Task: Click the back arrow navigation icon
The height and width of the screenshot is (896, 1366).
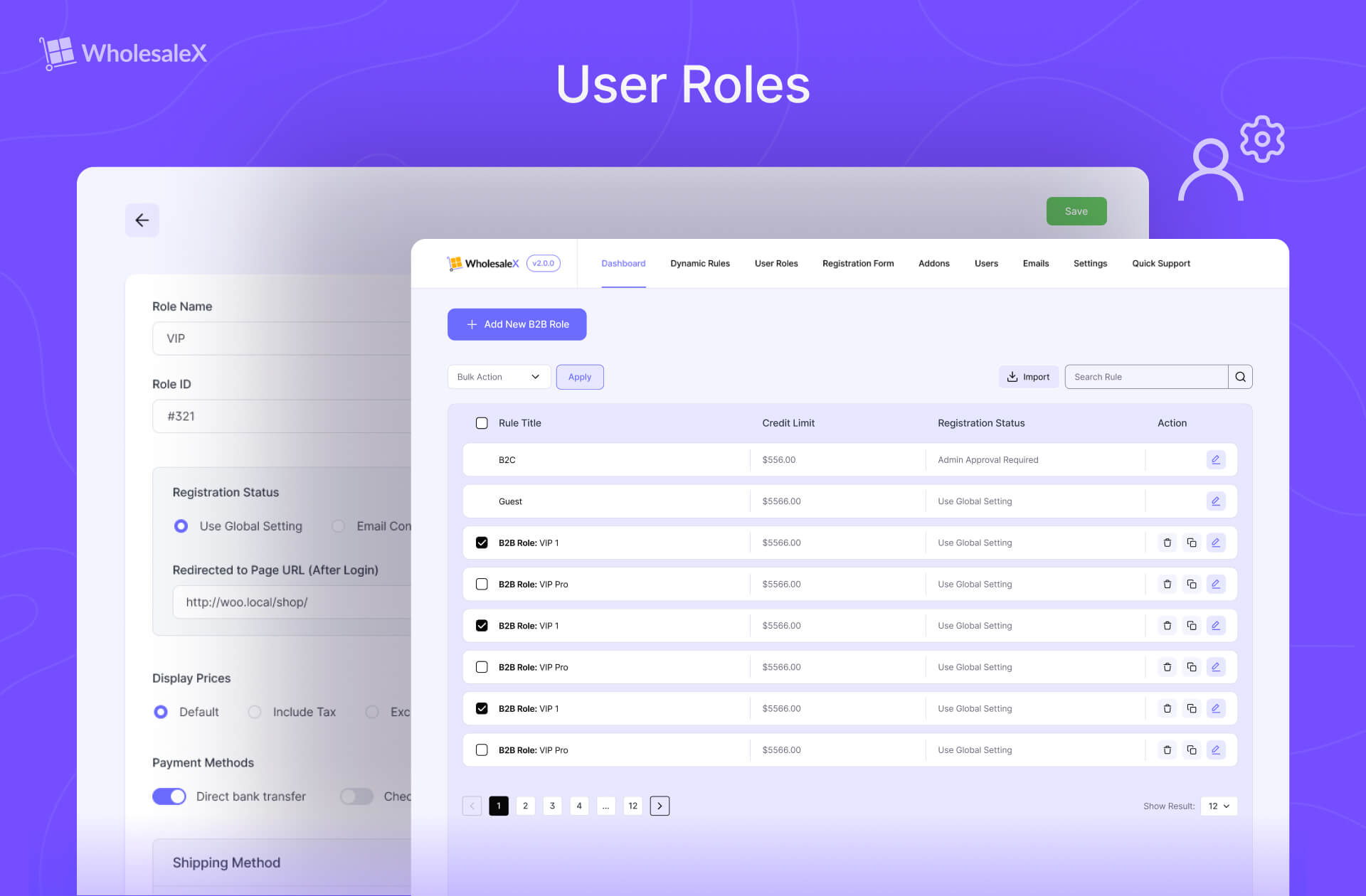Action: 142,220
